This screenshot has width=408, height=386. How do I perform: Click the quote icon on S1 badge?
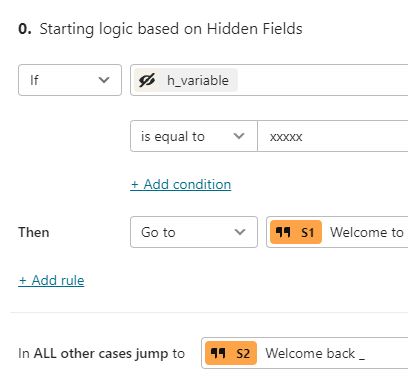[283, 232]
